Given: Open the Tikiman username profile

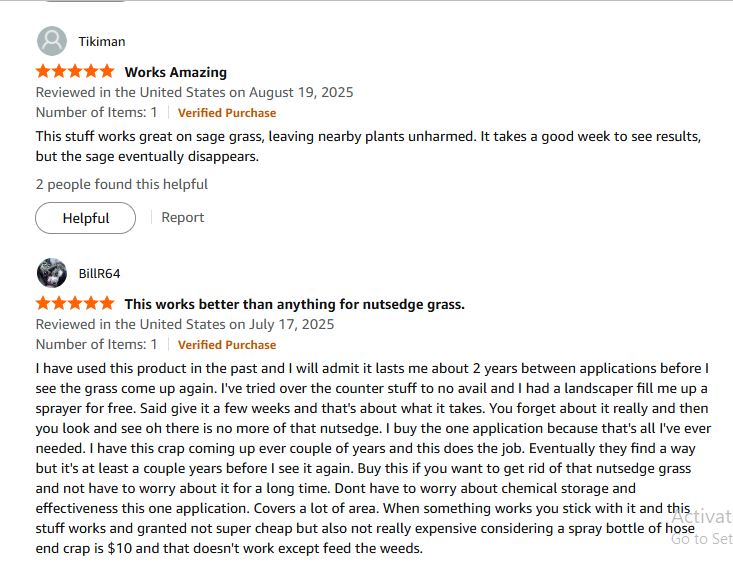Looking at the screenshot, I should coord(102,41).
